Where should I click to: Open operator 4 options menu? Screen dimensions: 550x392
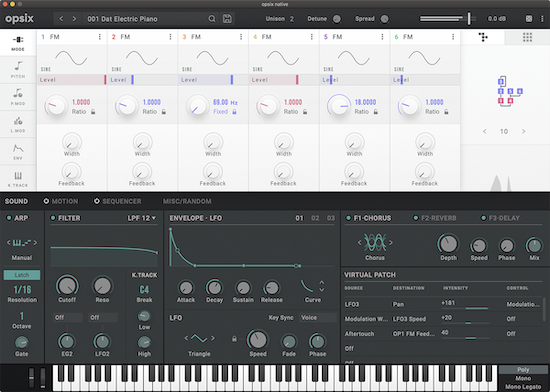(x=311, y=37)
